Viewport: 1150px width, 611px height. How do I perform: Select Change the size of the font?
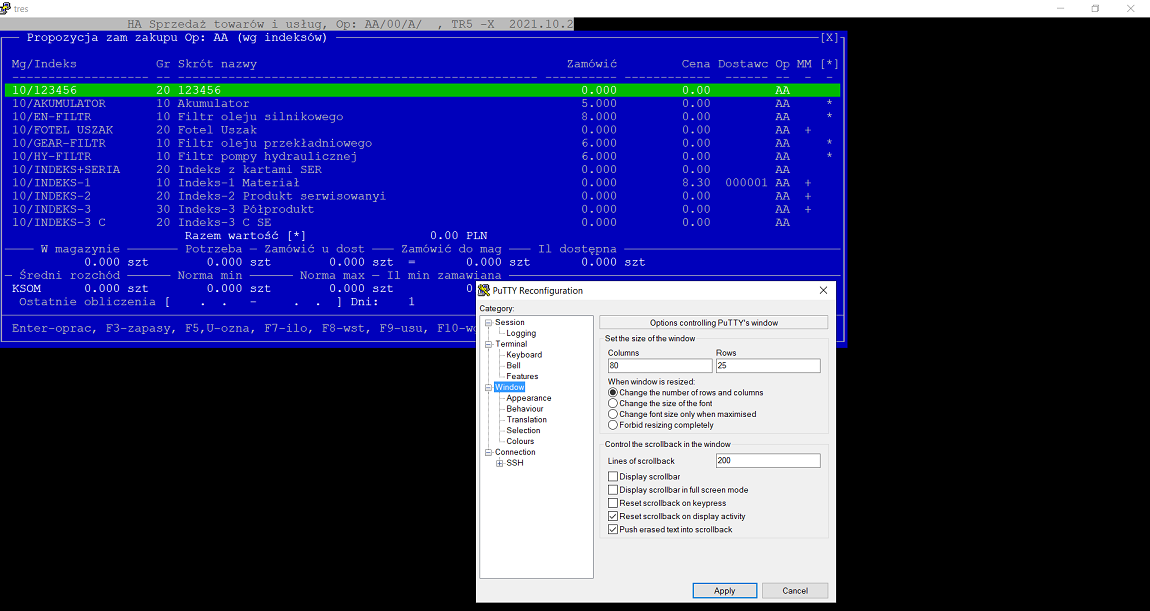[x=613, y=403]
